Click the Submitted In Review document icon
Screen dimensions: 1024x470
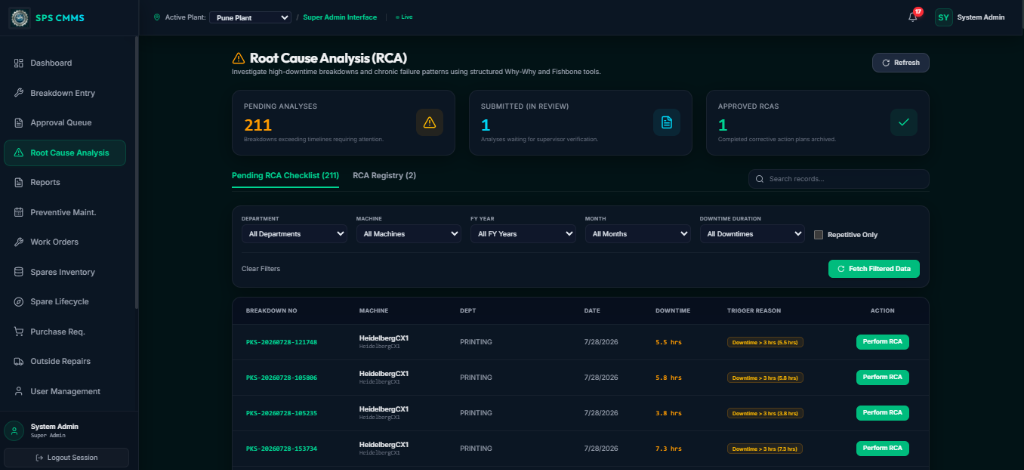666,122
